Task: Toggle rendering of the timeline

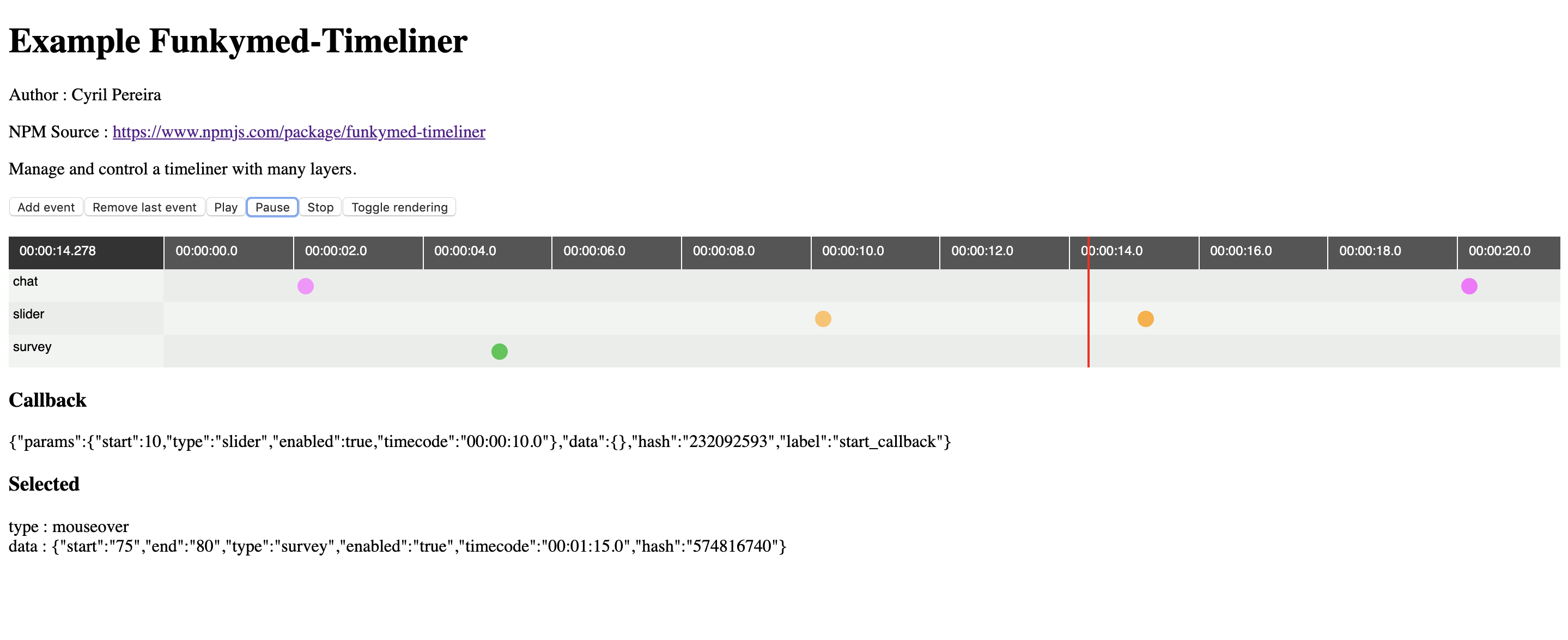Action: [399, 207]
